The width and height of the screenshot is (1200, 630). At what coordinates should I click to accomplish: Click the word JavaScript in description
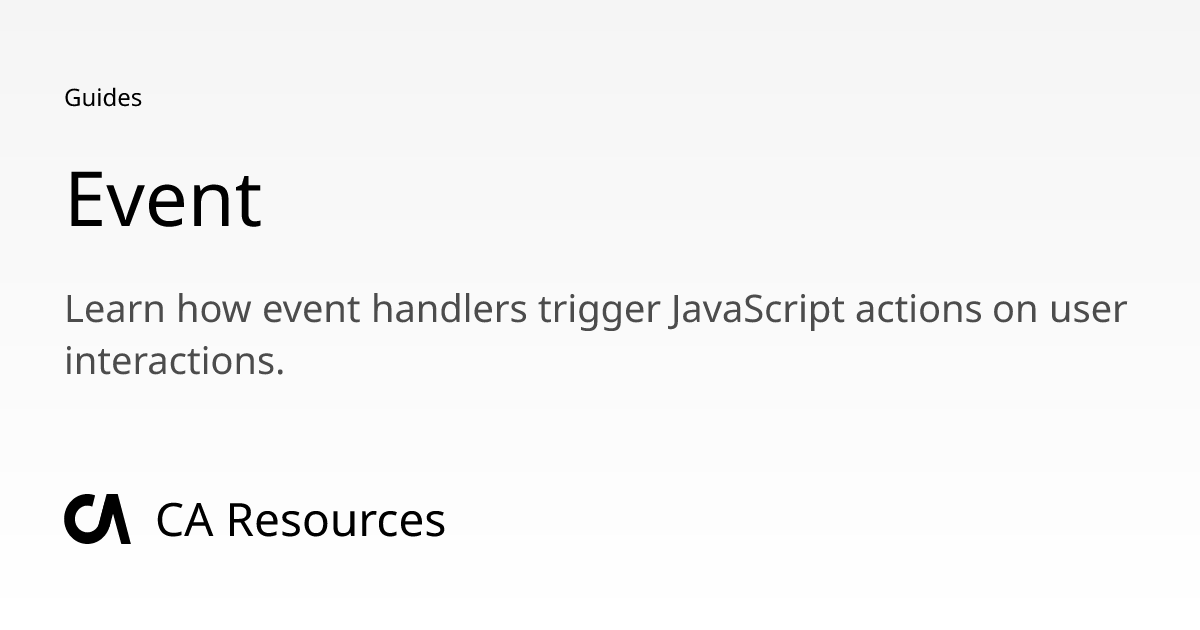pyautogui.click(x=757, y=309)
